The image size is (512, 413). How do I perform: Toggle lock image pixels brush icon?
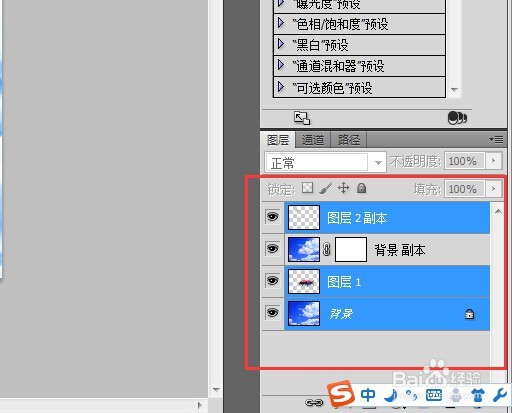point(326,188)
